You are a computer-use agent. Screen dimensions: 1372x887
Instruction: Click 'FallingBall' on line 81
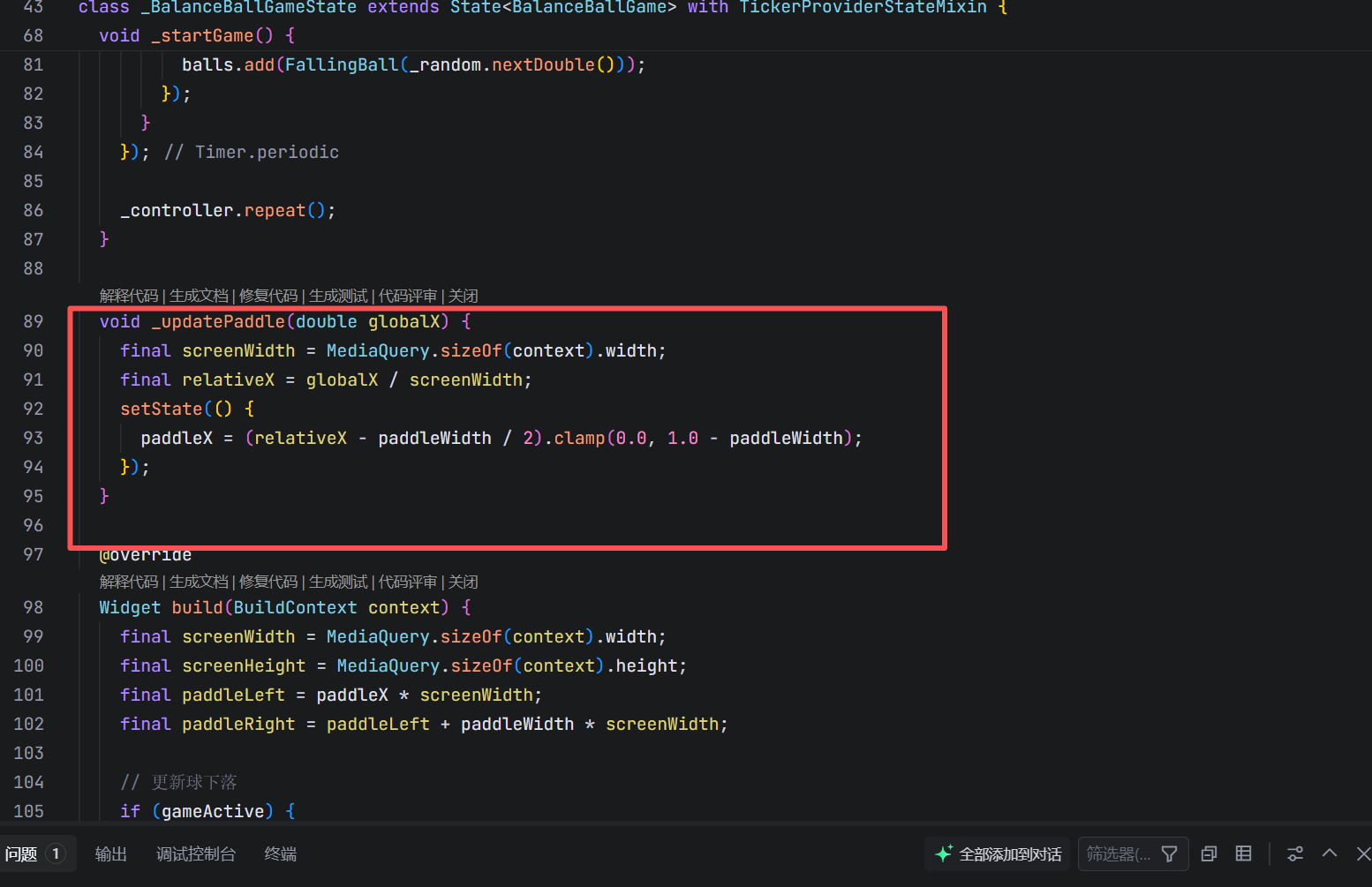(x=342, y=64)
